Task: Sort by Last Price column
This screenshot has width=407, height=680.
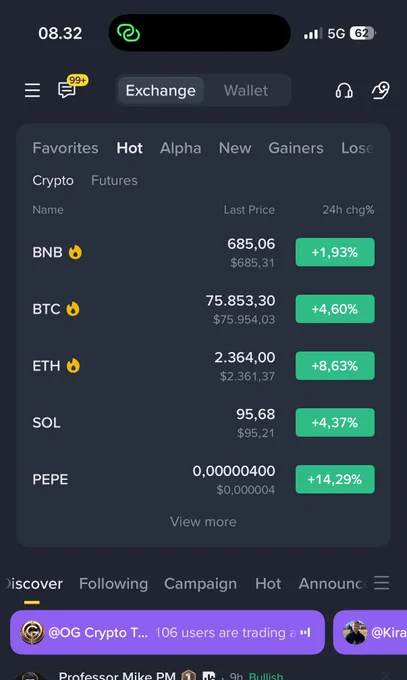Action: (249, 210)
